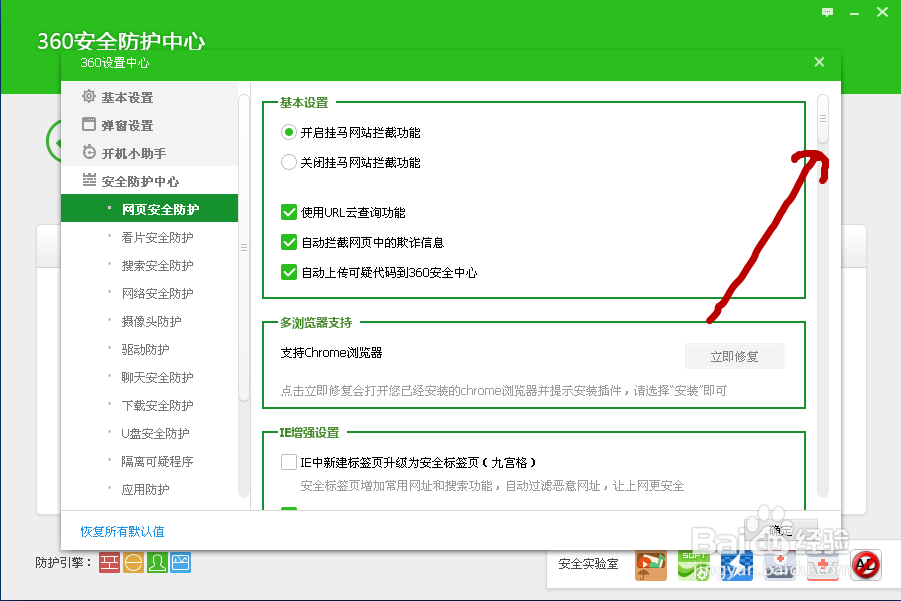Click the green back arrow in main window
Viewport: 901px width, 601px height.
pos(53,141)
